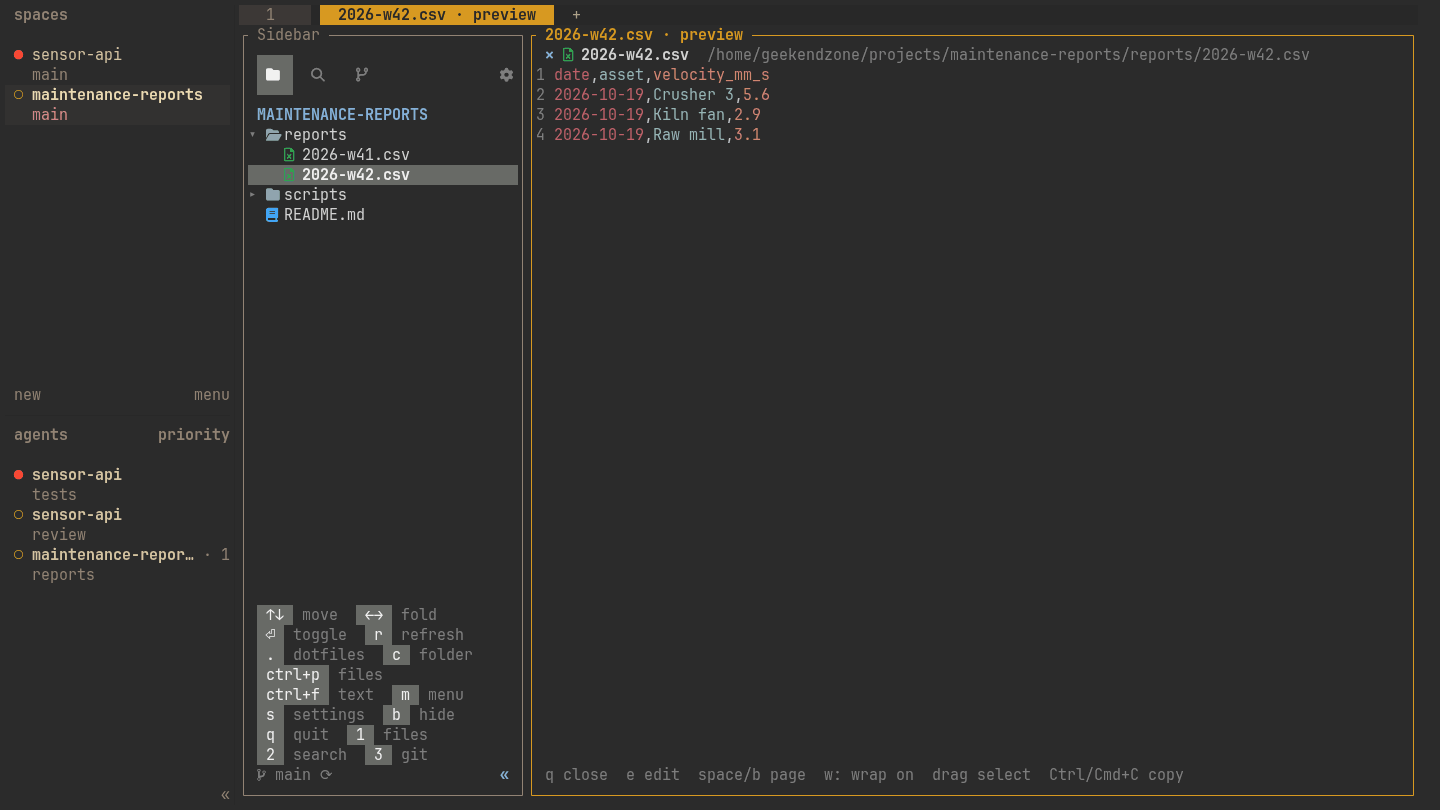
Task: Select the maintenance-reports space
Action: point(118,105)
